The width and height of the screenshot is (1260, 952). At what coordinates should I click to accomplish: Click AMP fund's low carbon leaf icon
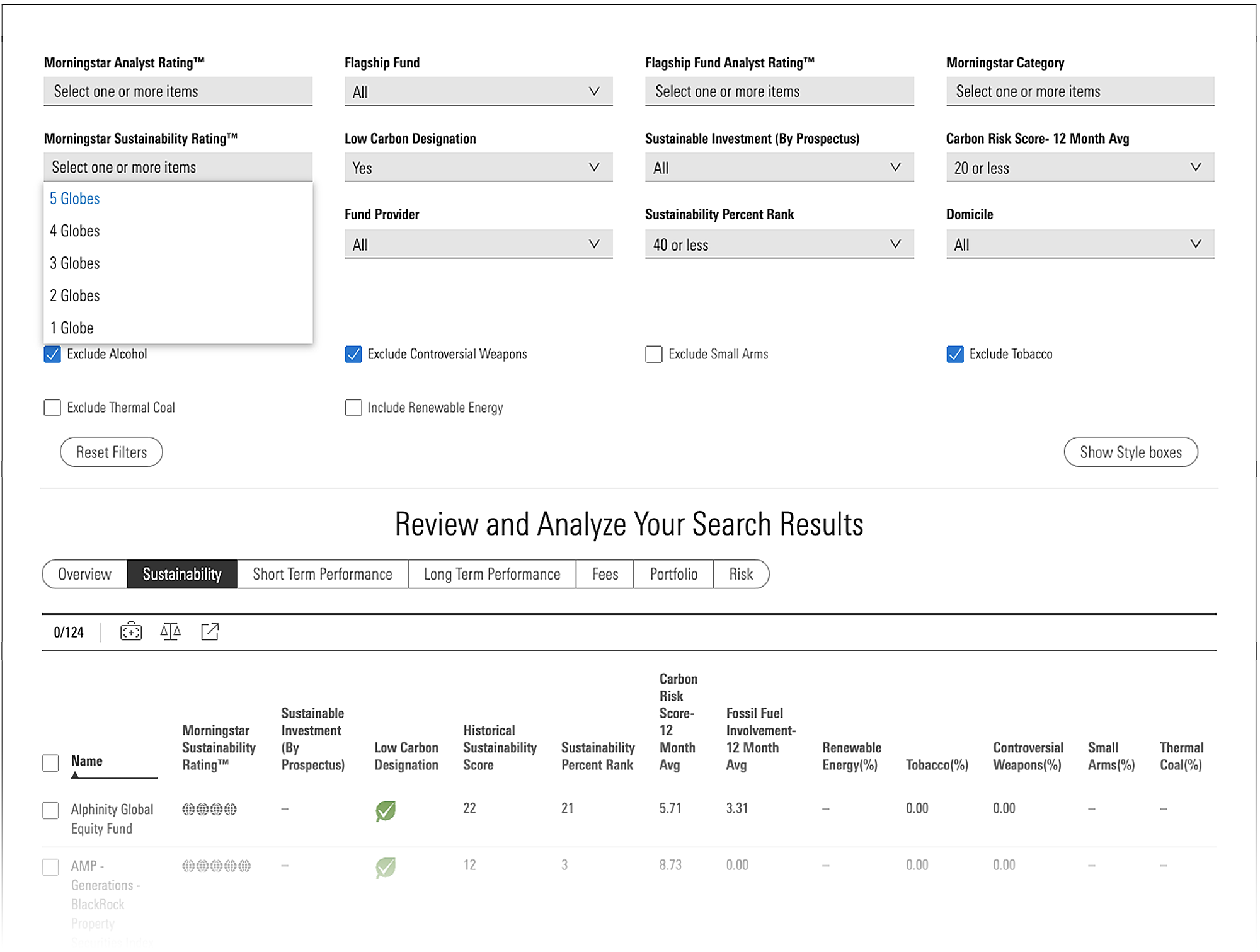(x=386, y=867)
